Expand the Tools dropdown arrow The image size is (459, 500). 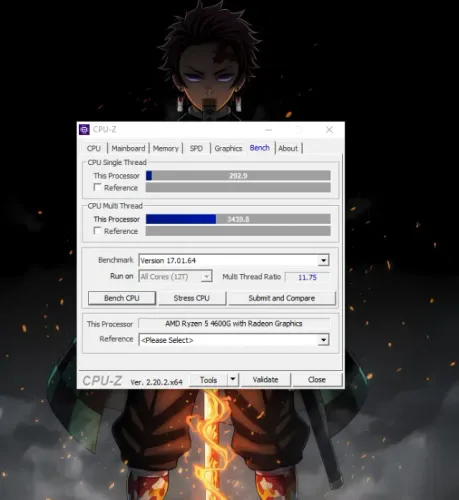[x=233, y=380]
